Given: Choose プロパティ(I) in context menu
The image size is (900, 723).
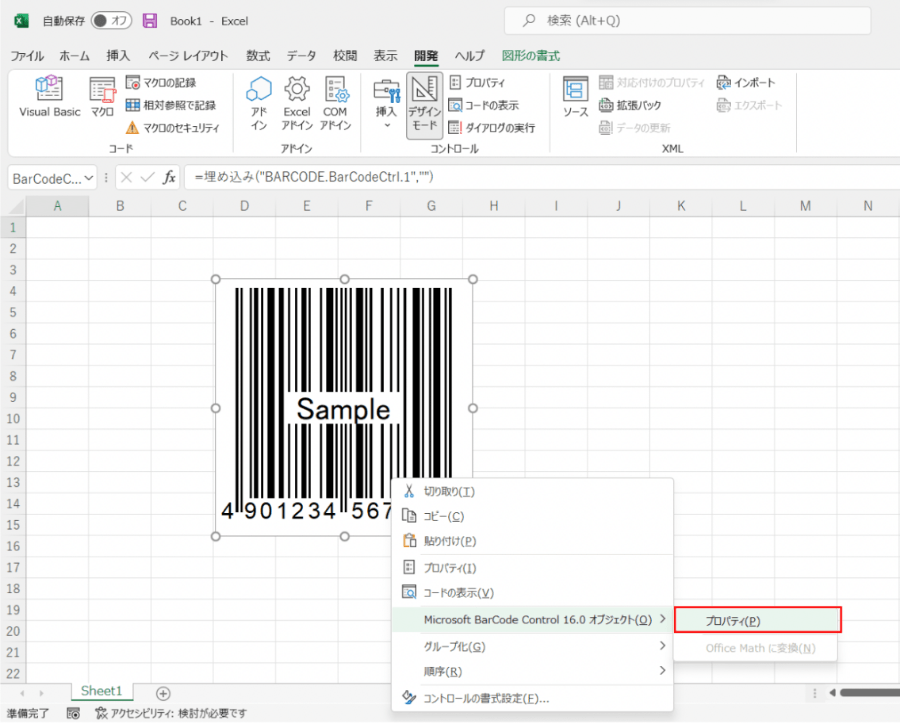Looking at the screenshot, I should (532, 567).
